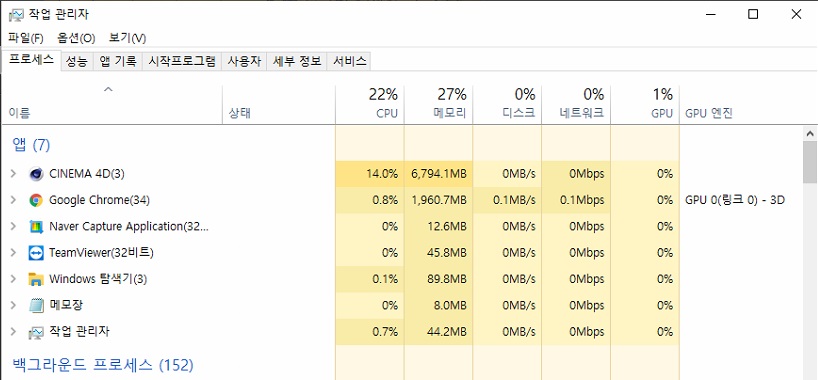
Task: Expand the Google Chrome process group
Action: pyautogui.click(x=14, y=200)
